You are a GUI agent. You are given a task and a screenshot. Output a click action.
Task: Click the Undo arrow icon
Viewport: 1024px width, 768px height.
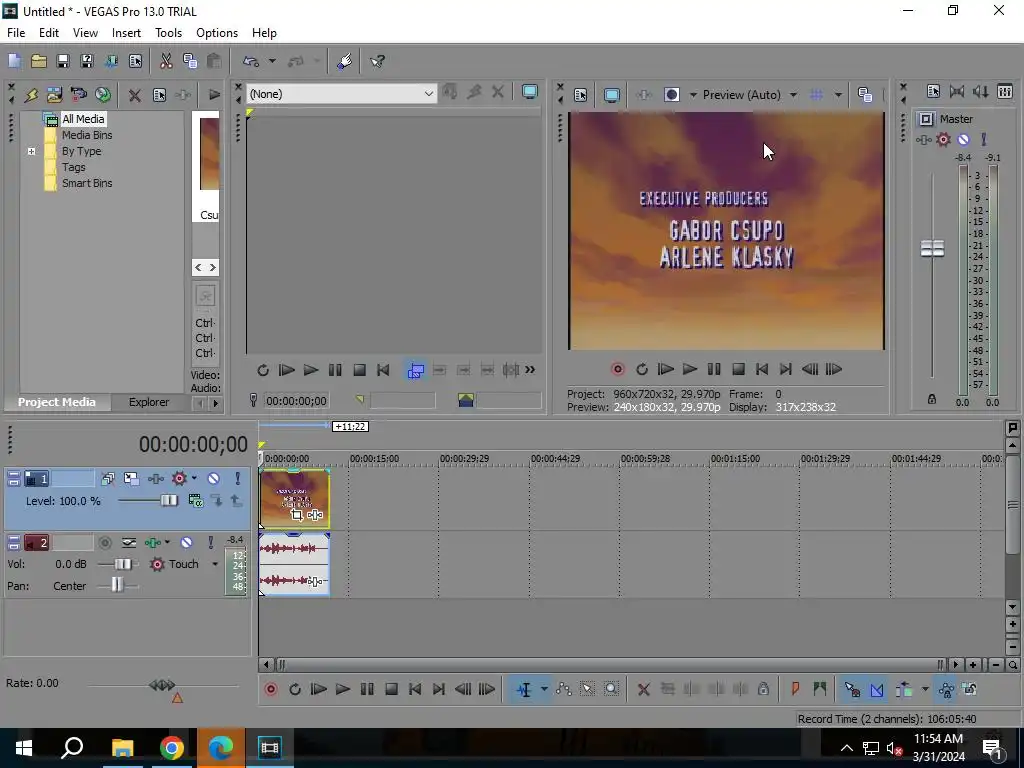coord(251,61)
